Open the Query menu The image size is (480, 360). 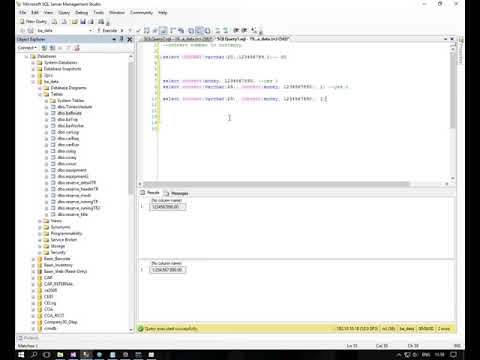[x=64, y=12]
